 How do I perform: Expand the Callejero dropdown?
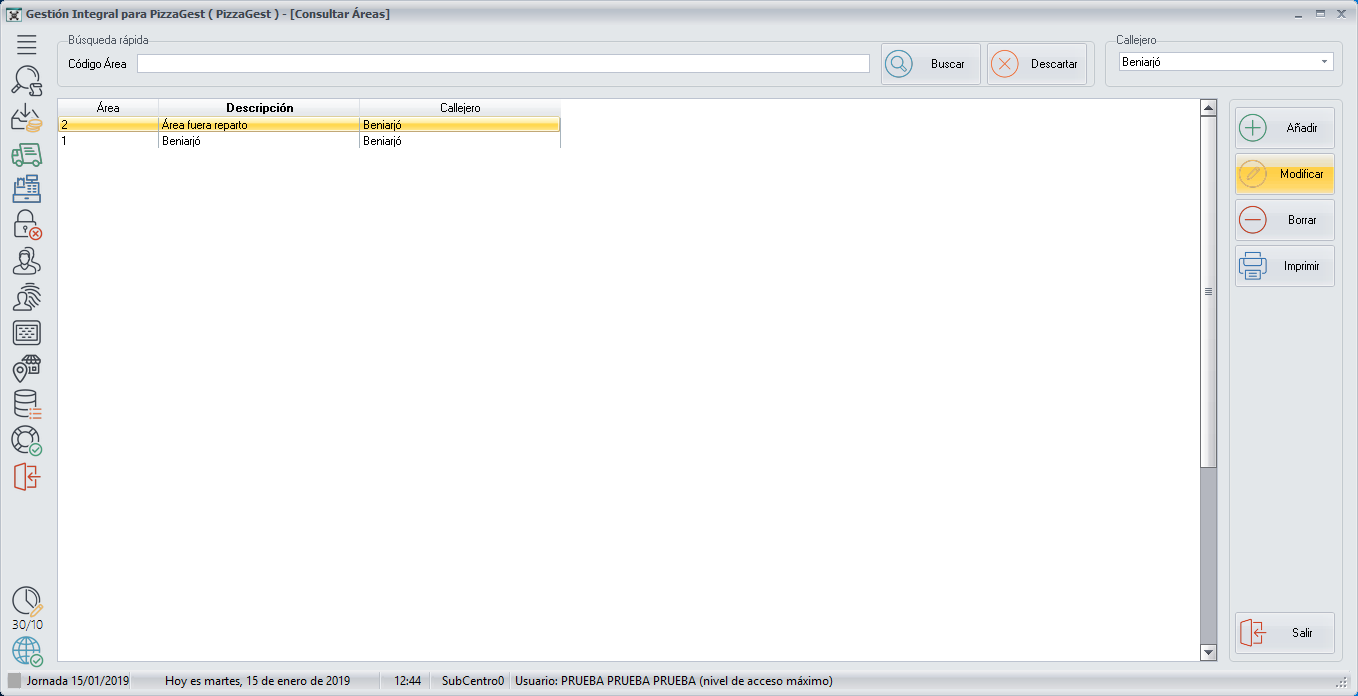click(x=1325, y=62)
